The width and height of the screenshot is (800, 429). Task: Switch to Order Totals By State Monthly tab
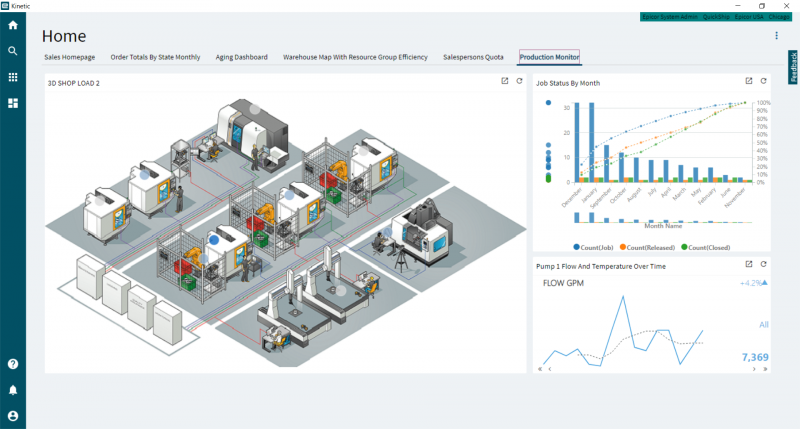pos(155,57)
